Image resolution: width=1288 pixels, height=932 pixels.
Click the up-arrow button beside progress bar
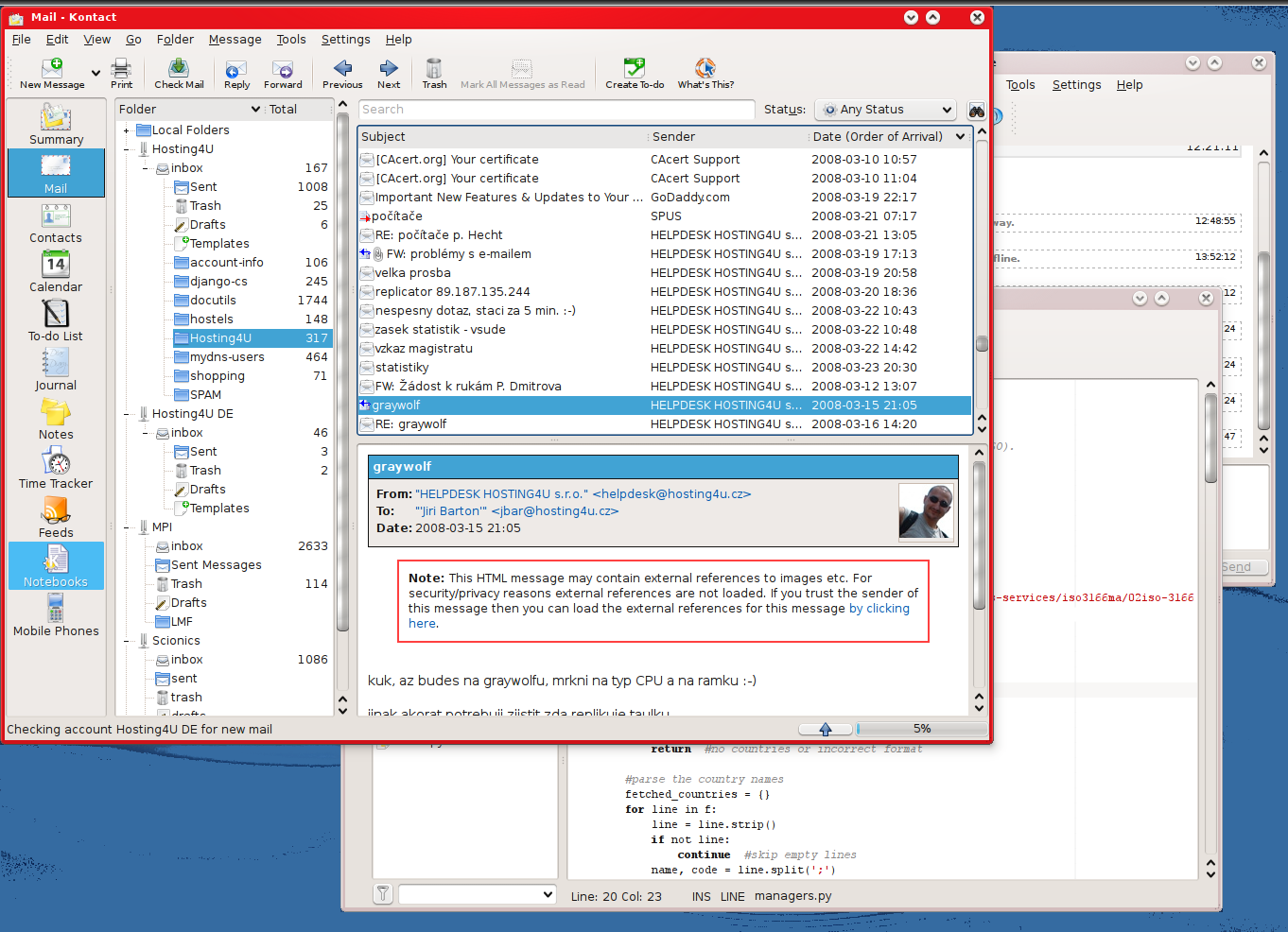pos(826,729)
